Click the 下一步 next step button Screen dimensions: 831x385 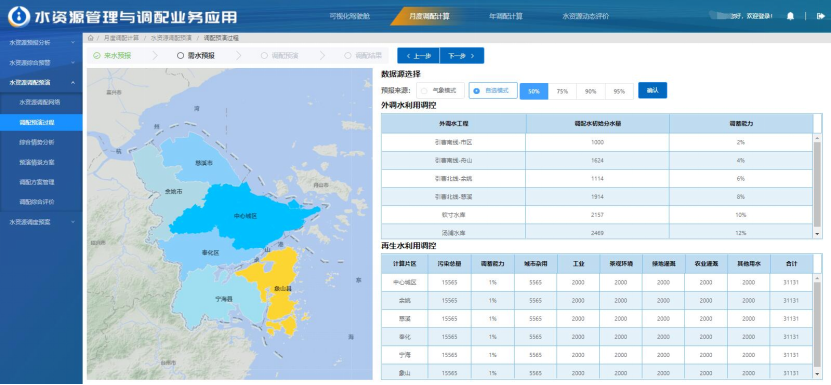462,56
